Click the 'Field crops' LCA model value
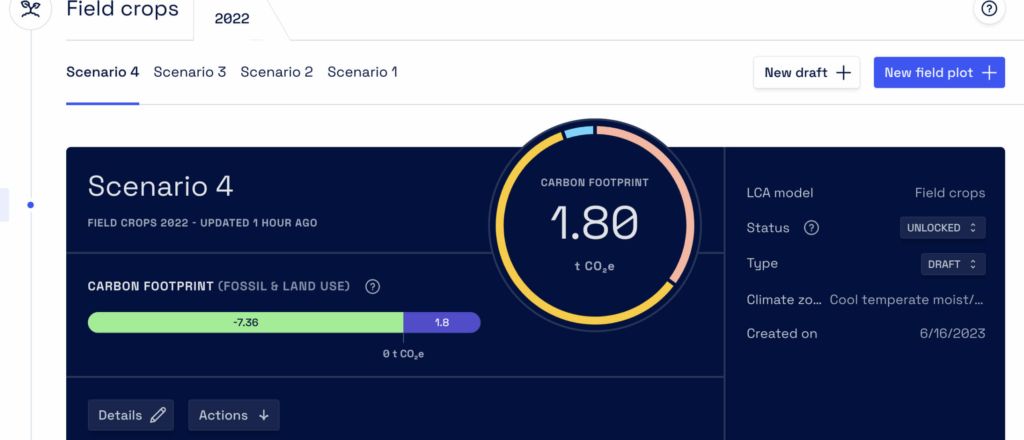This screenshot has width=1024, height=440. 950,193
